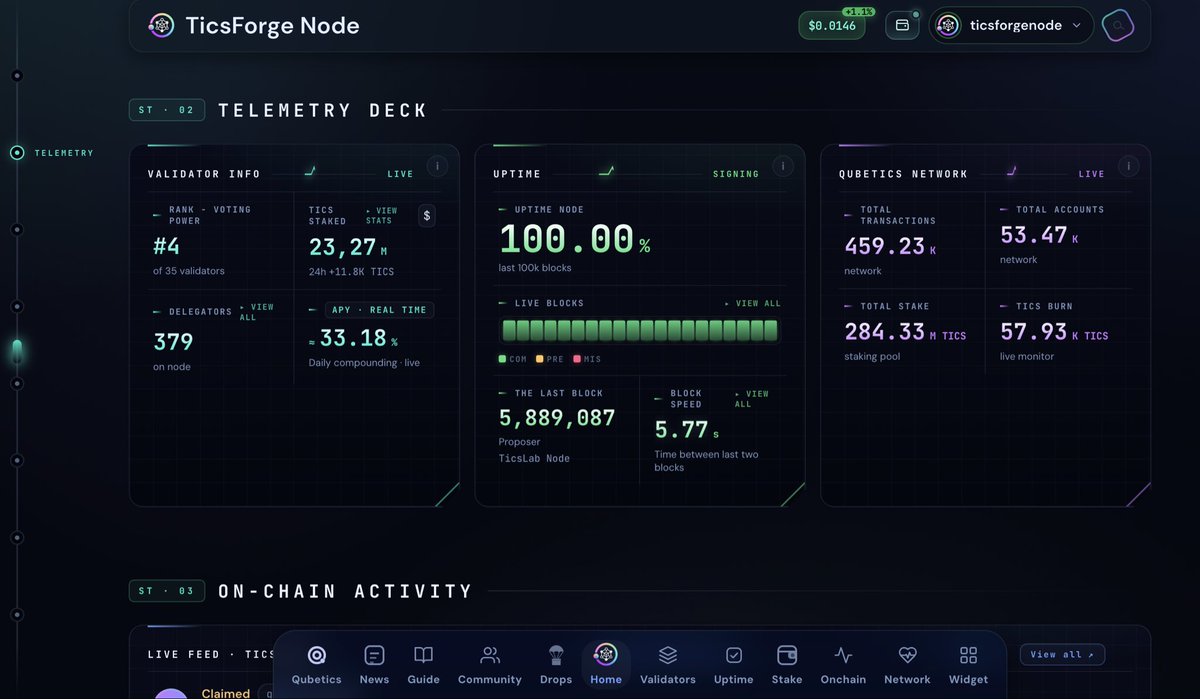Click the COM legend label under live blocks
Image resolution: width=1200 pixels, height=699 pixels.
pos(512,359)
